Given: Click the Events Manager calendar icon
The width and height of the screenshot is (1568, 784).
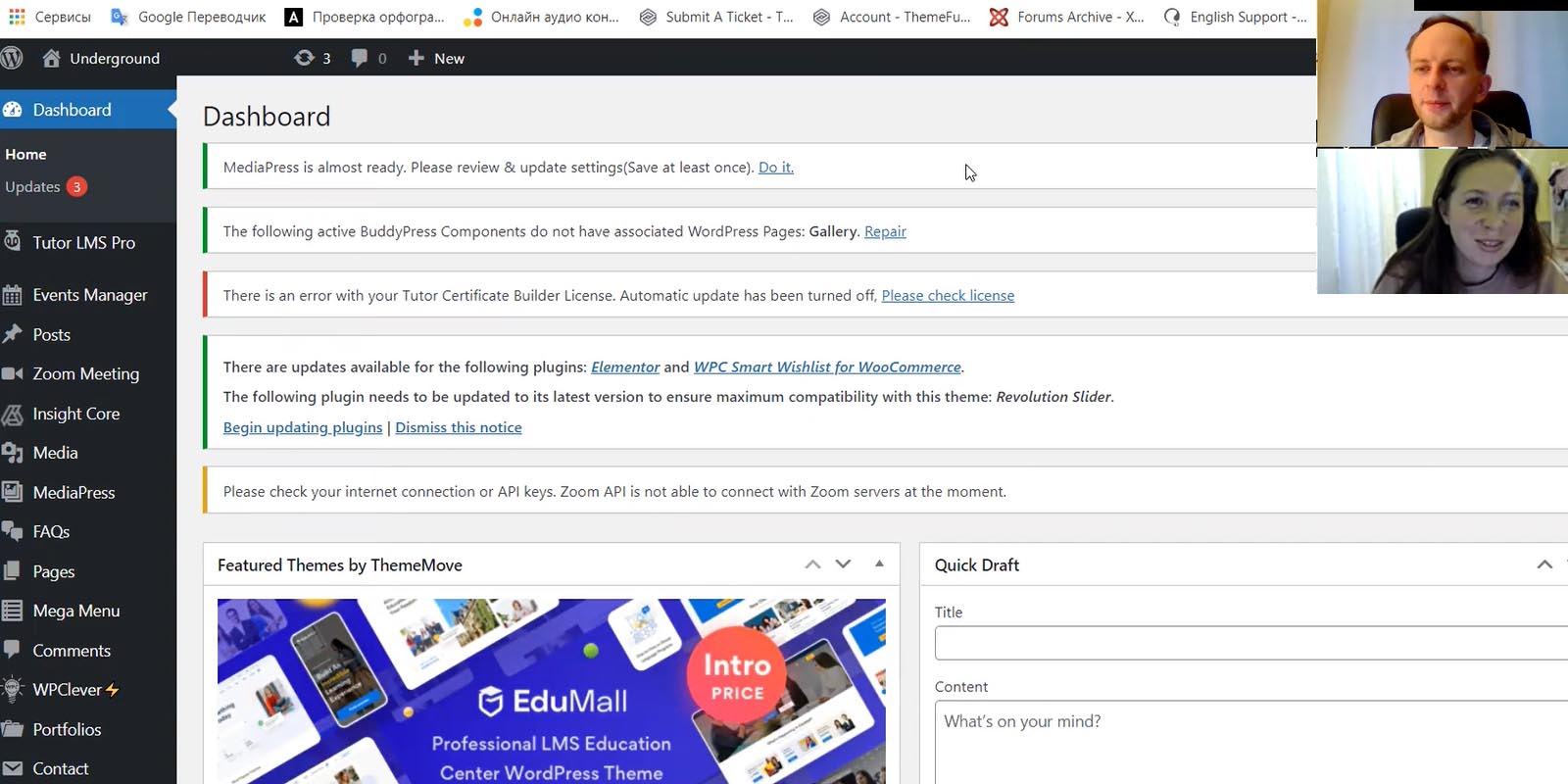Looking at the screenshot, I should click(x=13, y=295).
